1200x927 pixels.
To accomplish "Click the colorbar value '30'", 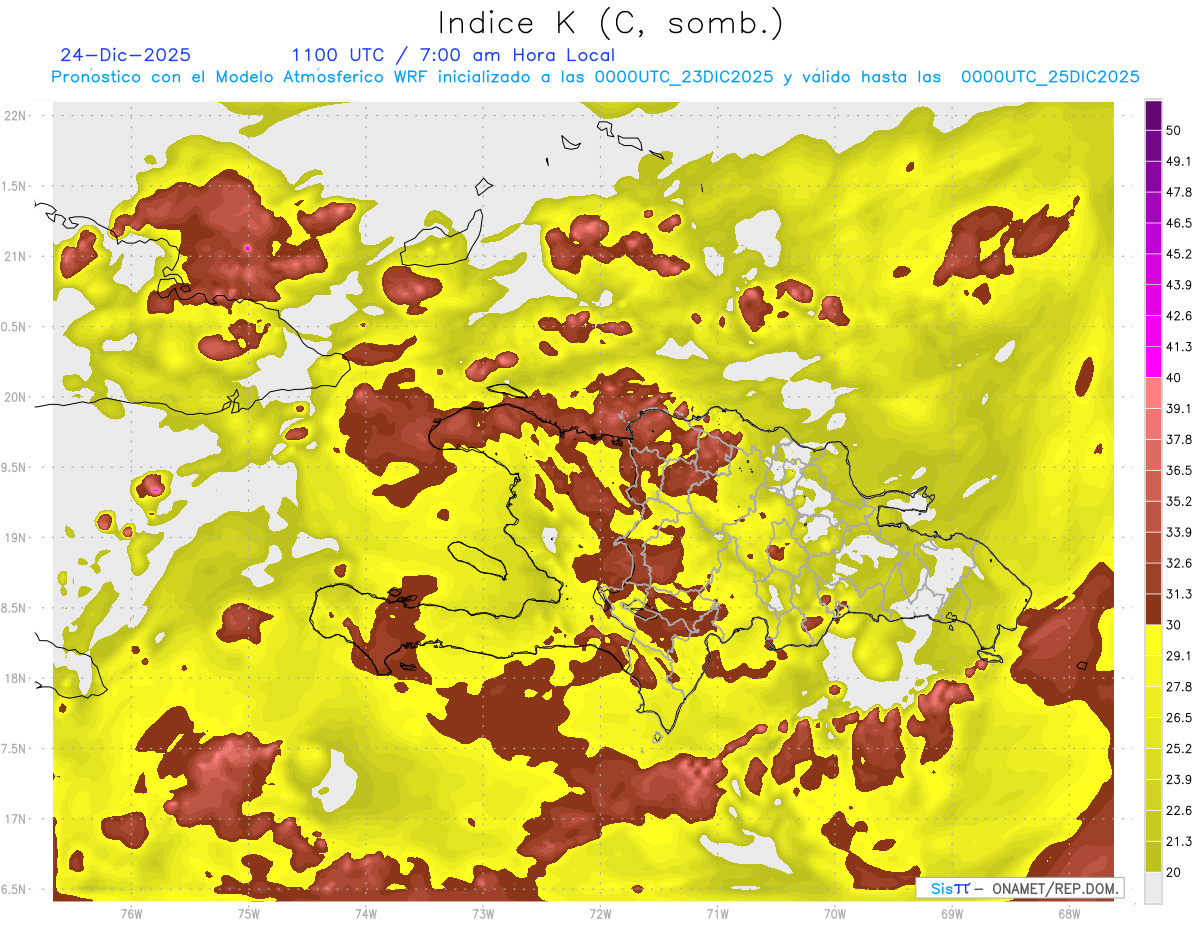I will point(1175,625).
